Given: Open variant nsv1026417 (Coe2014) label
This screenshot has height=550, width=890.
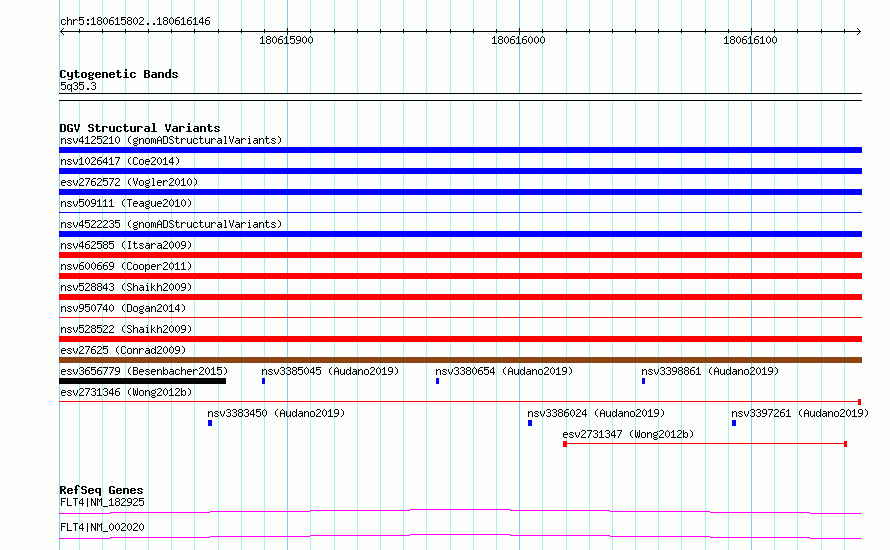Looking at the screenshot, I should pyautogui.click(x=120, y=161).
